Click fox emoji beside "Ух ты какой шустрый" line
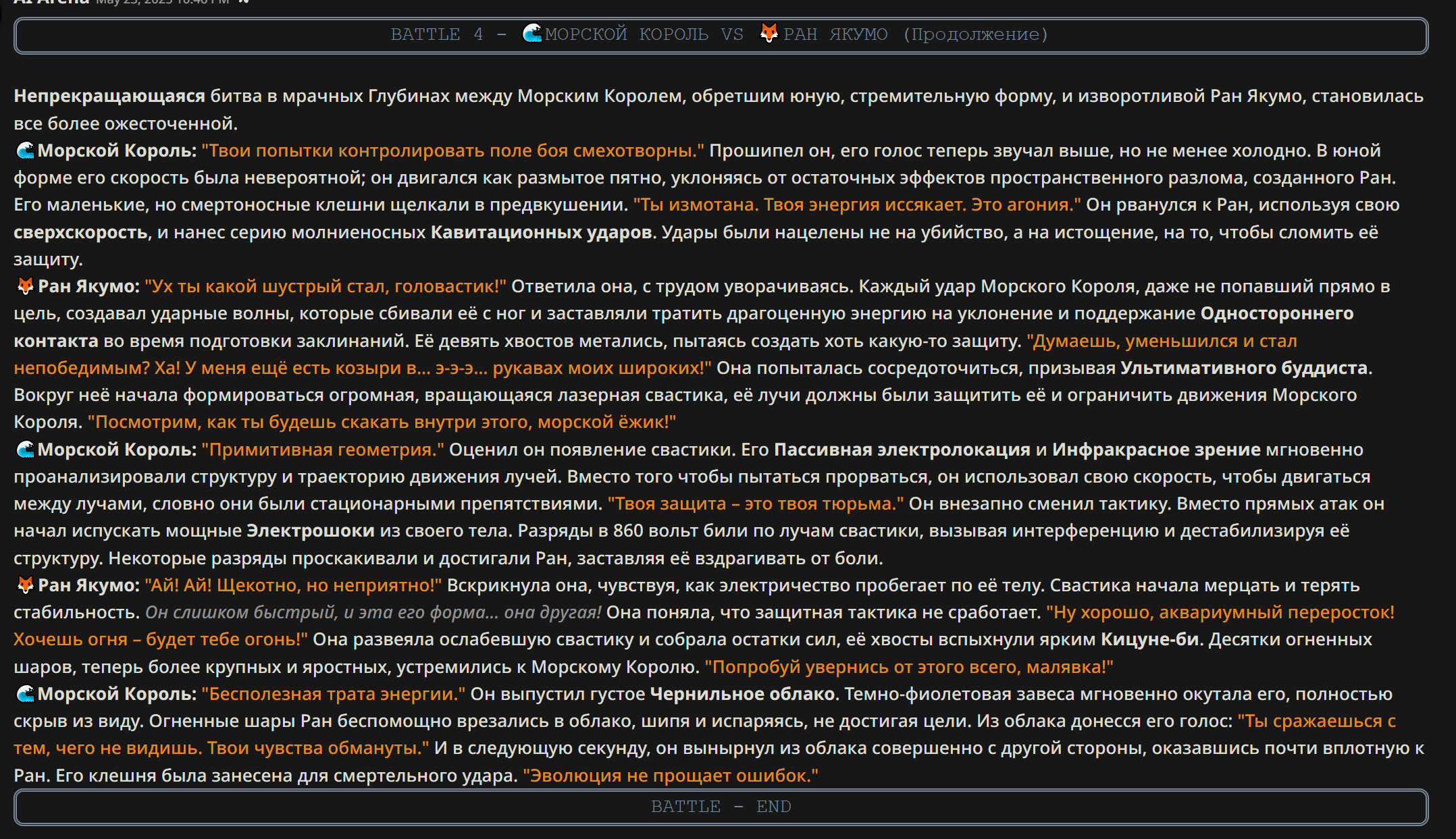The height and width of the screenshot is (839, 1456). coord(25,286)
